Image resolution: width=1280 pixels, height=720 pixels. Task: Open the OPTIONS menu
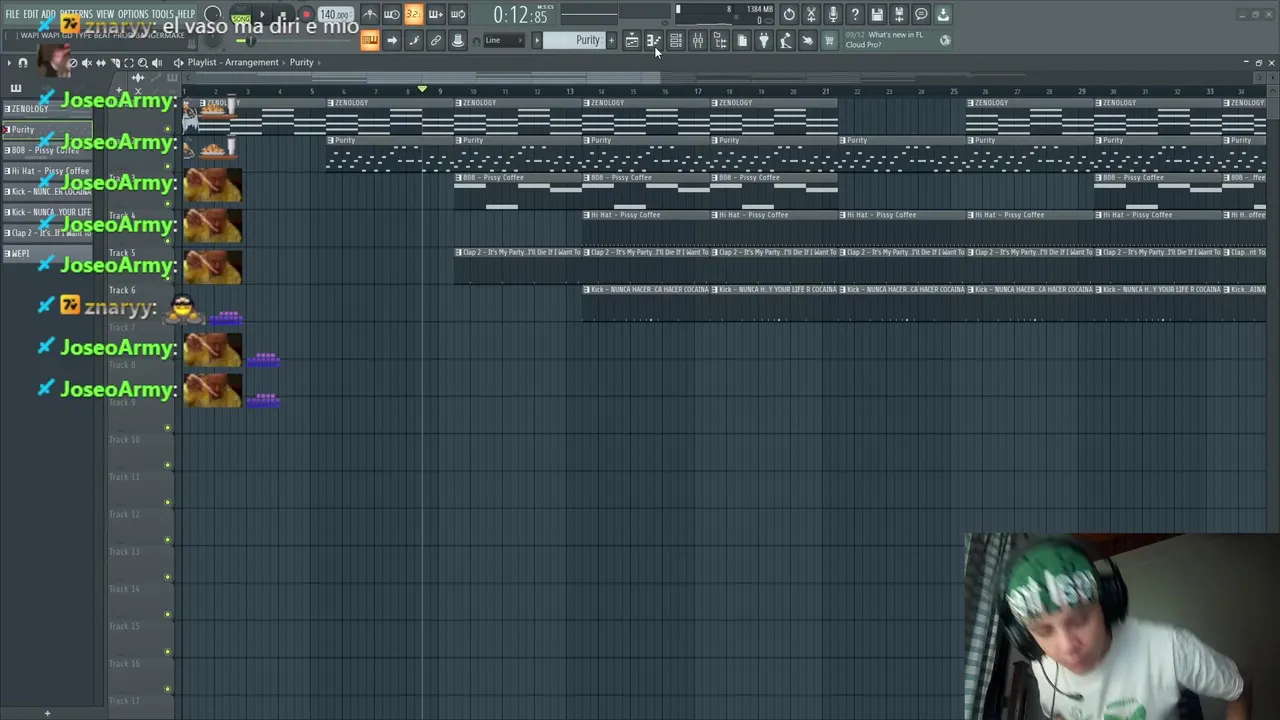(x=133, y=14)
